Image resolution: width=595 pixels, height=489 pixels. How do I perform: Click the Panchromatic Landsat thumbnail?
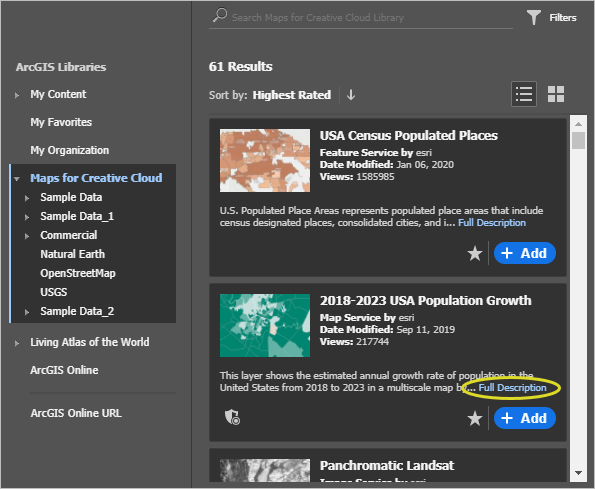(265, 470)
